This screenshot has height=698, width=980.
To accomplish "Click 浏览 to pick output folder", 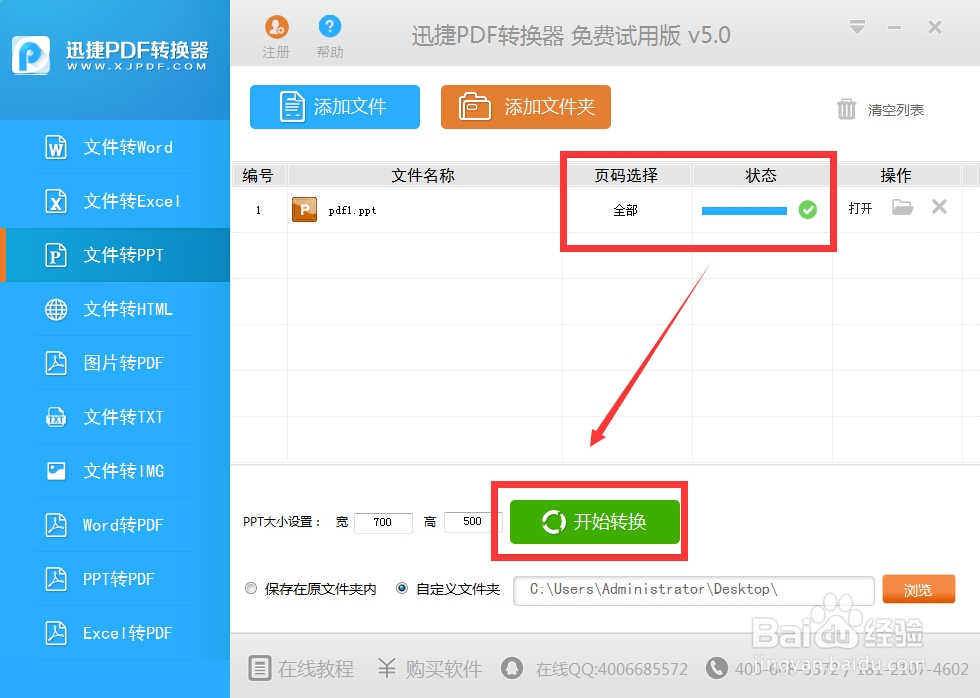I will click(918, 589).
